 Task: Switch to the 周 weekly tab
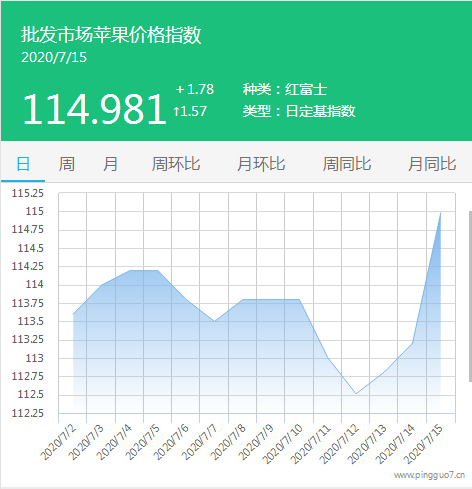click(67, 164)
